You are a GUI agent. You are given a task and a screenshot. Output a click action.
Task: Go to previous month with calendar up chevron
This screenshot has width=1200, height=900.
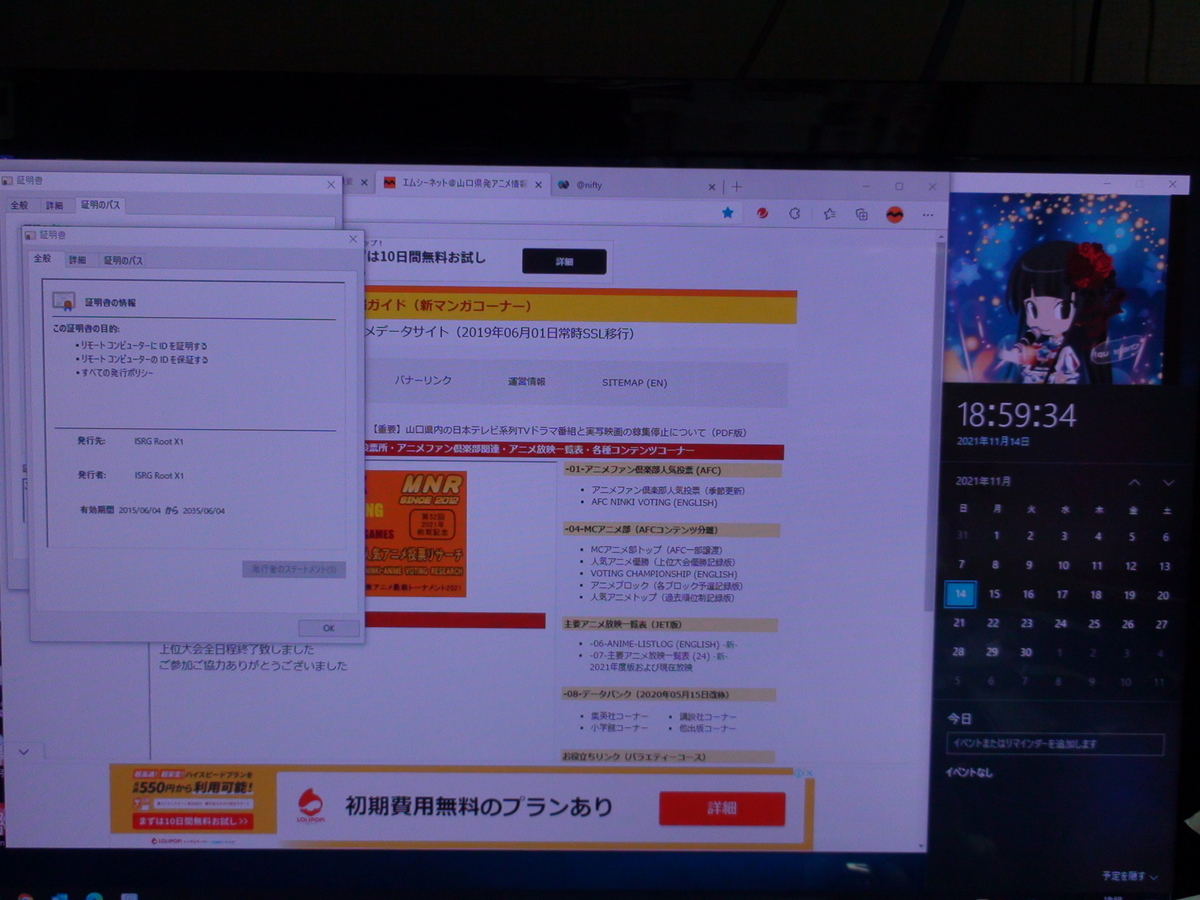click(1134, 483)
